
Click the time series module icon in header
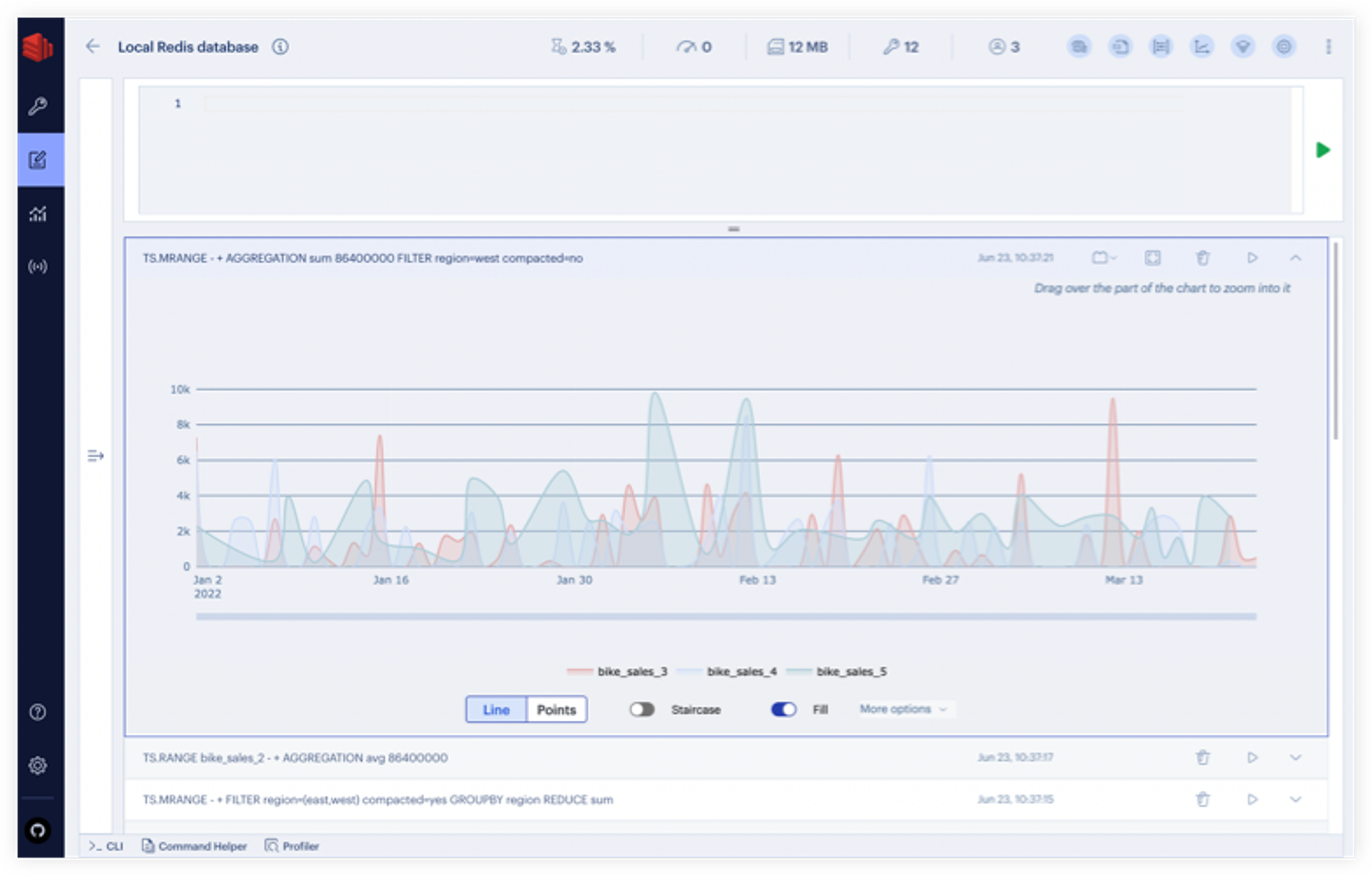coord(1202,47)
